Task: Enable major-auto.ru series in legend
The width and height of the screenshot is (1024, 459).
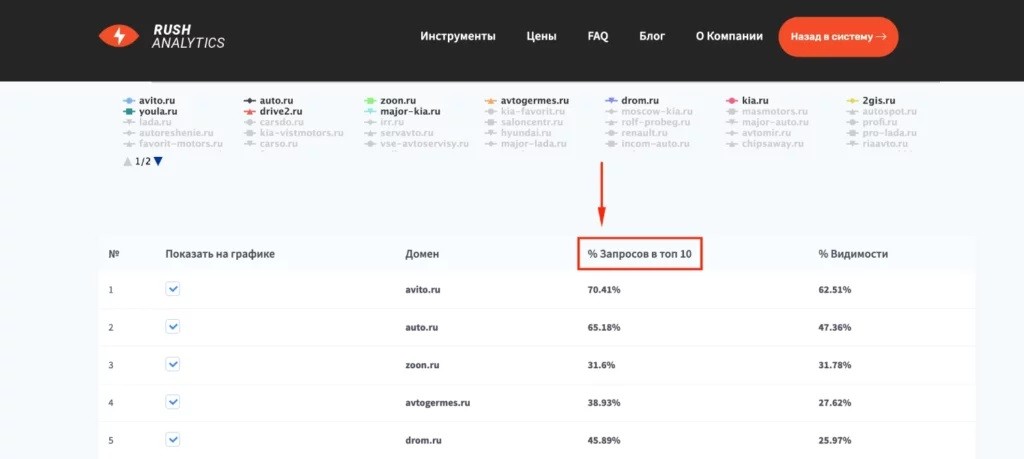Action: point(767,122)
